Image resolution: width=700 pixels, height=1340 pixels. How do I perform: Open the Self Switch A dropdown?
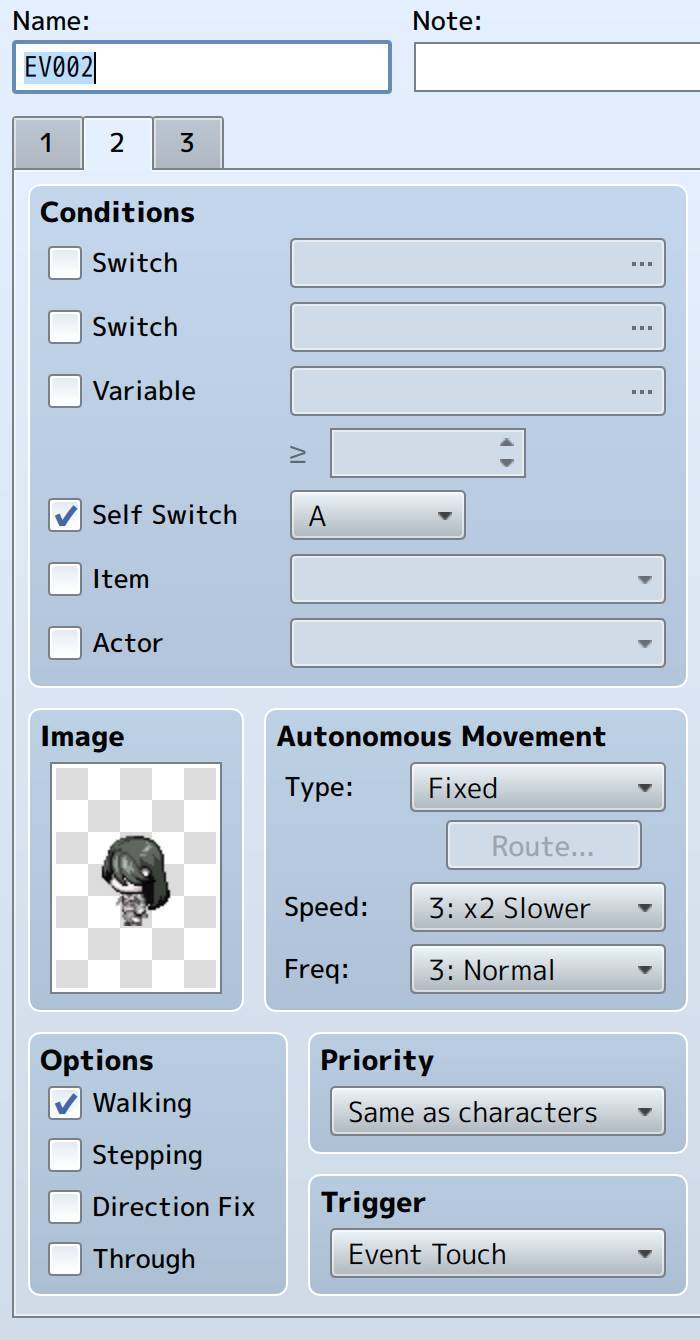click(x=377, y=515)
